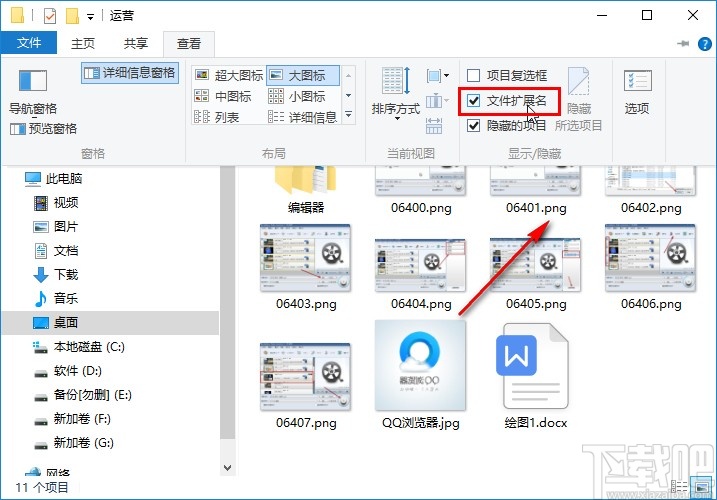Open 备份[勿删] (E:) drive
Image resolution: width=717 pixels, height=500 pixels.
click(x=83, y=395)
